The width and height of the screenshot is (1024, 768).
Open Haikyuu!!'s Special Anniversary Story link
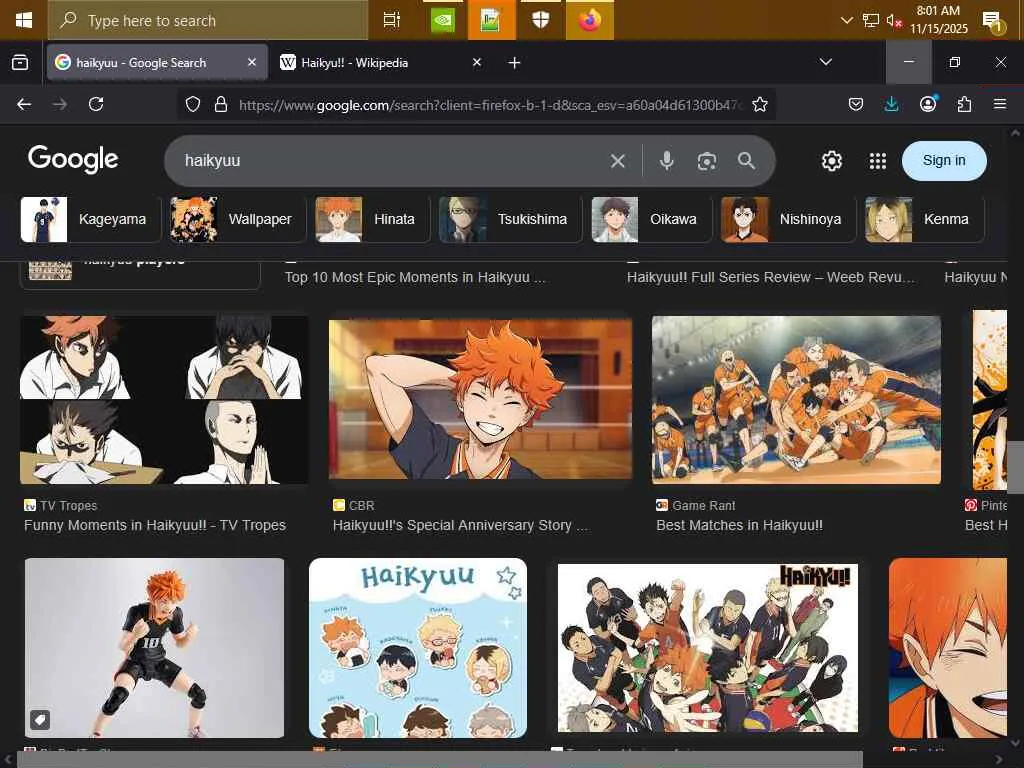[x=461, y=525]
